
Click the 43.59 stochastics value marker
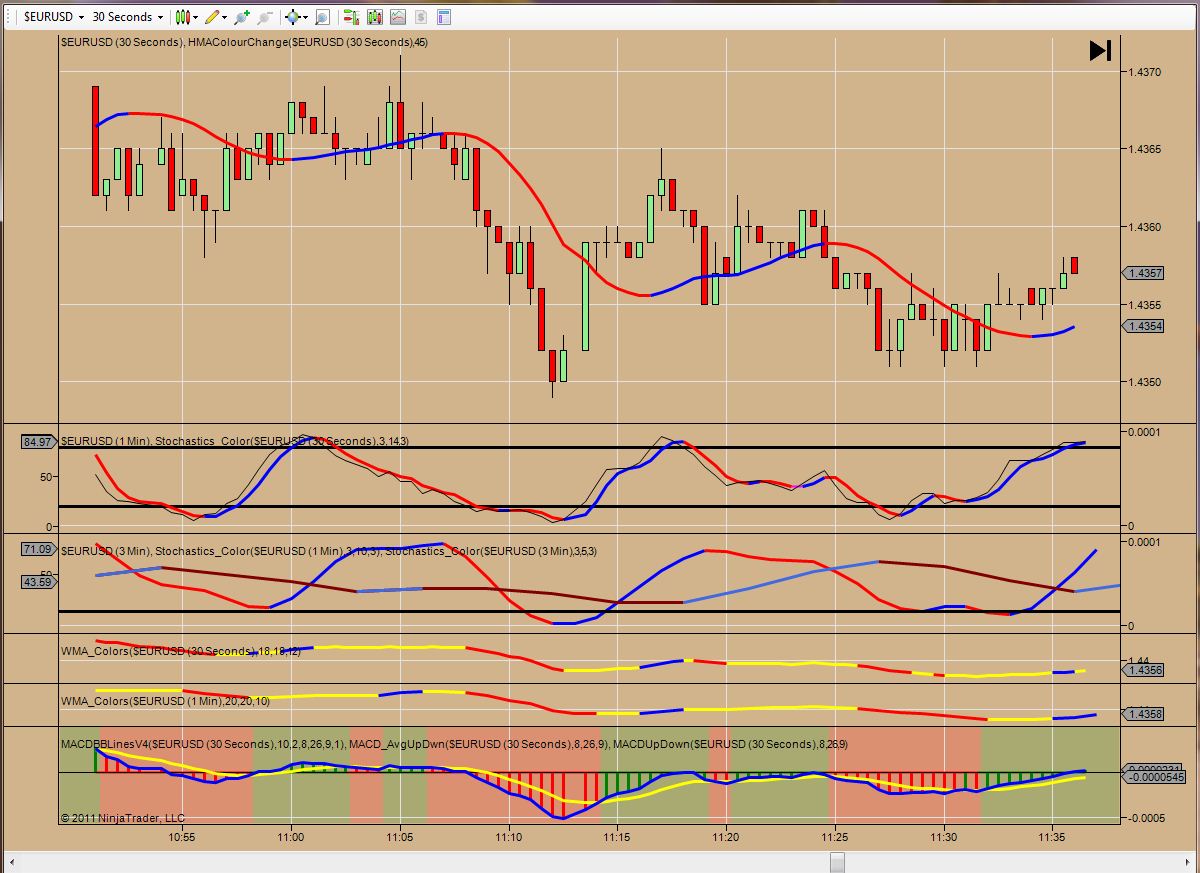(x=38, y=581)
